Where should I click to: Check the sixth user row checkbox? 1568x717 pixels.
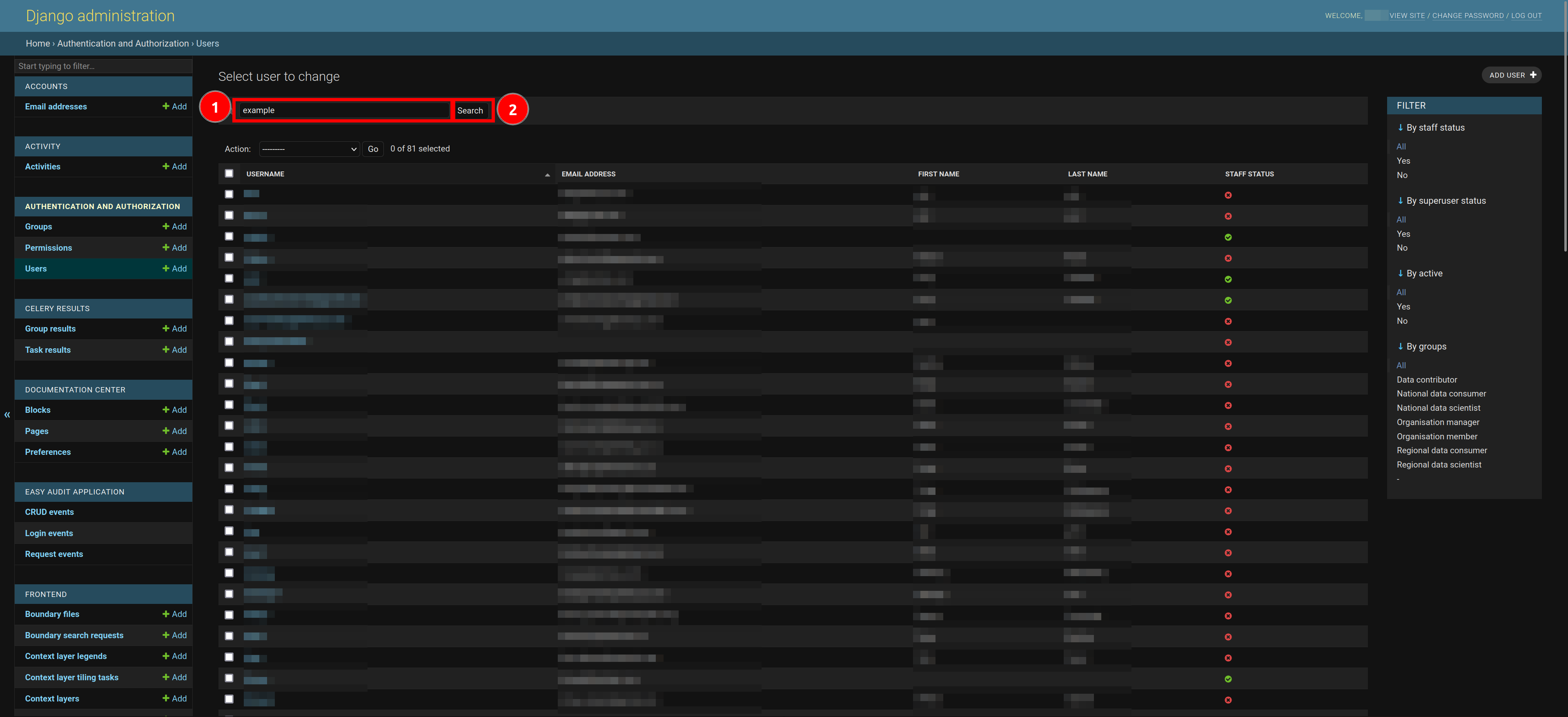pyautogui.click(x=229, y=299)
